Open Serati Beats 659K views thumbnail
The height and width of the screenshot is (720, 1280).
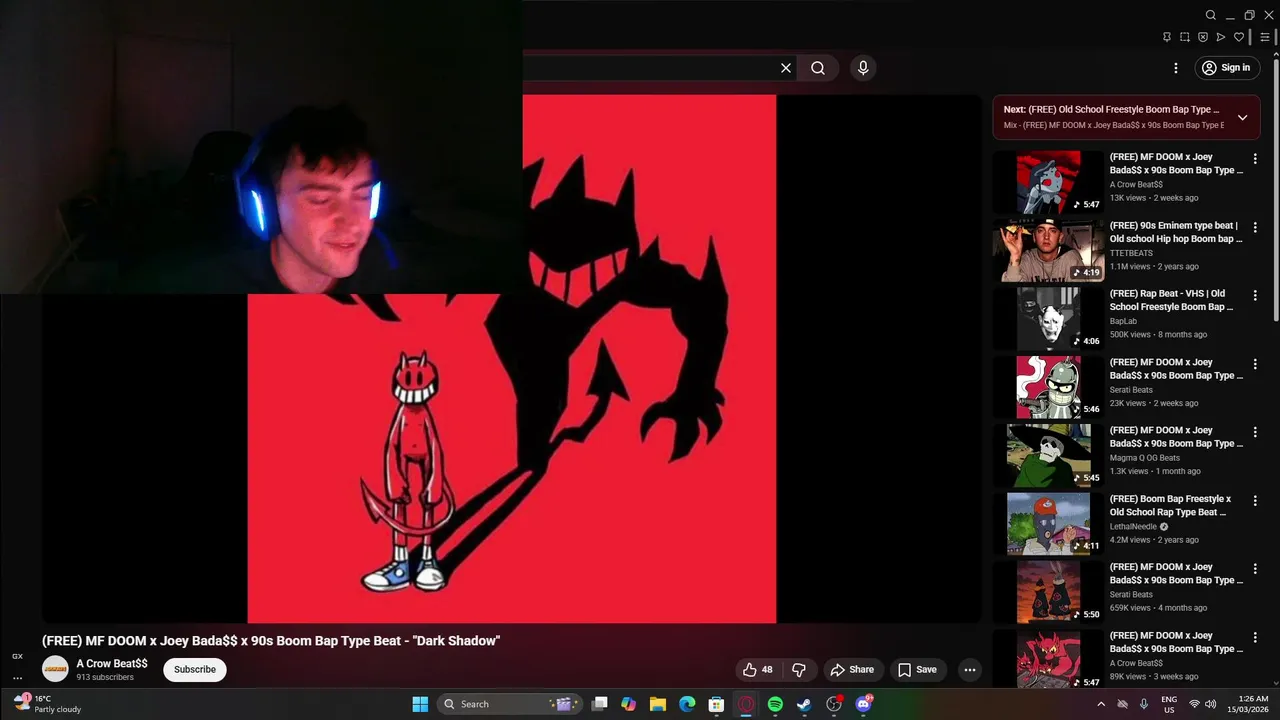(x=1048, y=592)
